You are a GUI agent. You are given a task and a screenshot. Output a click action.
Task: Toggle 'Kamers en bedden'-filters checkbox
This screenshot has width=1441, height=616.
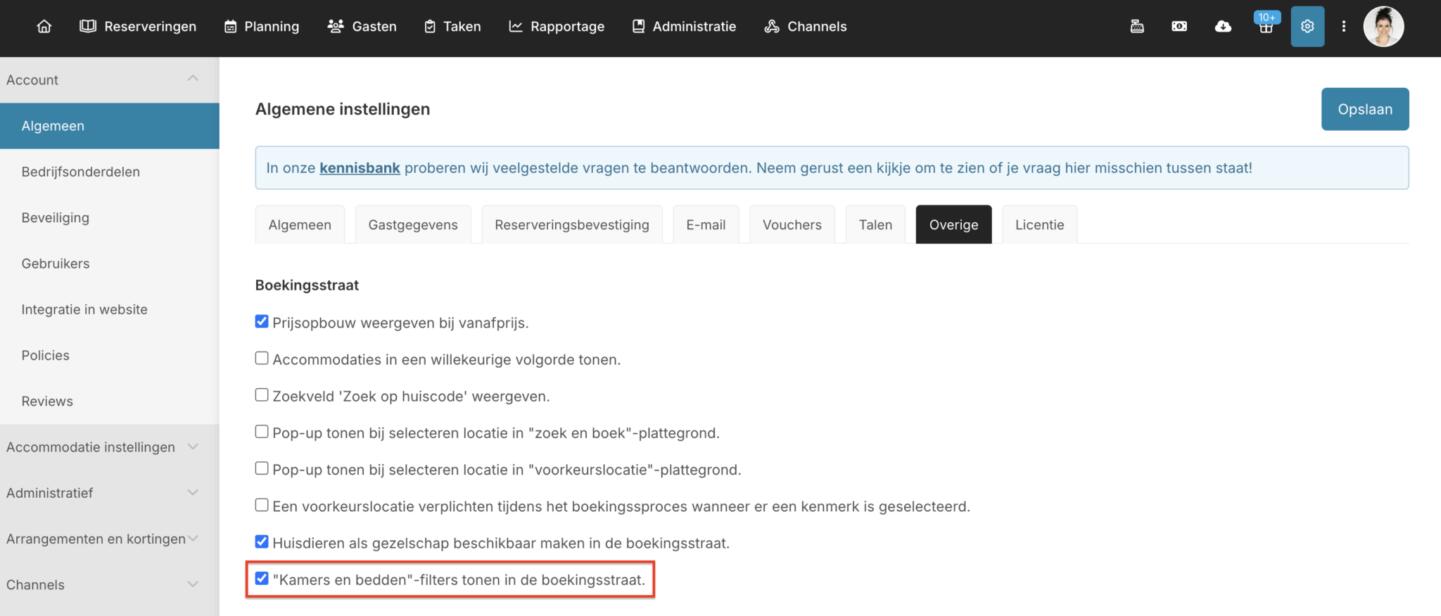(262, 579)
